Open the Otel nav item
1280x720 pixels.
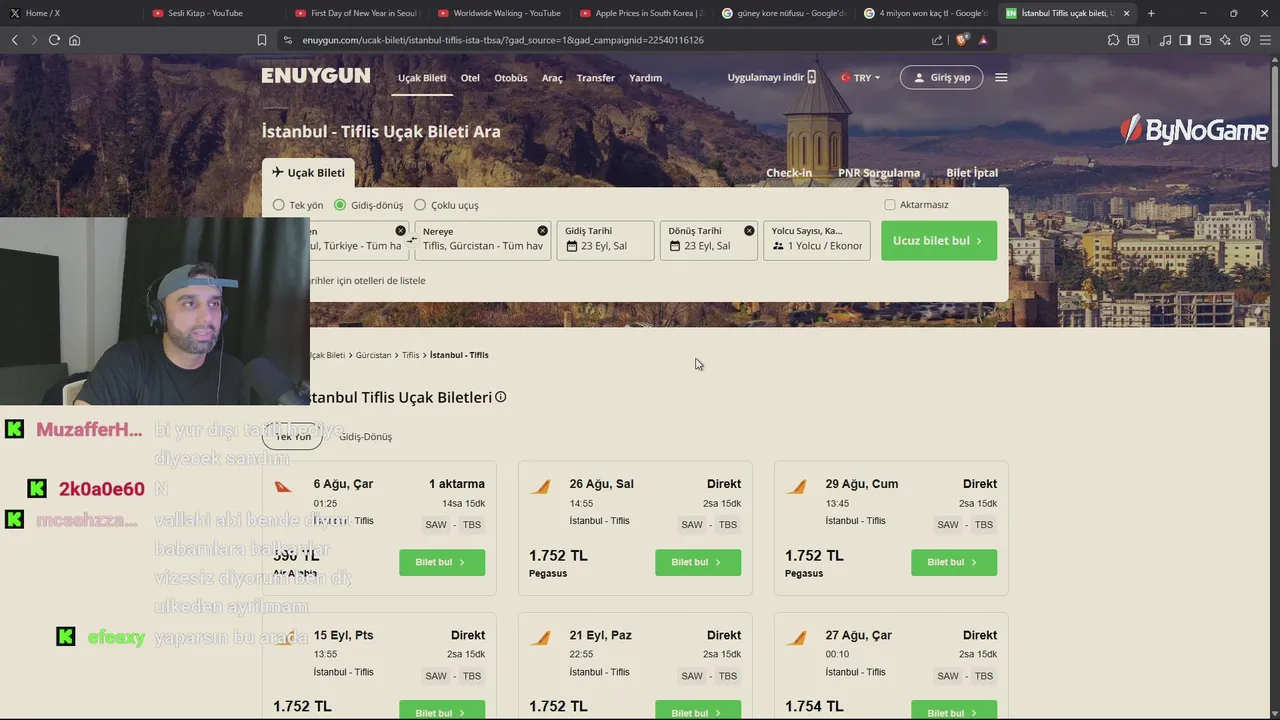pos(470,78)
